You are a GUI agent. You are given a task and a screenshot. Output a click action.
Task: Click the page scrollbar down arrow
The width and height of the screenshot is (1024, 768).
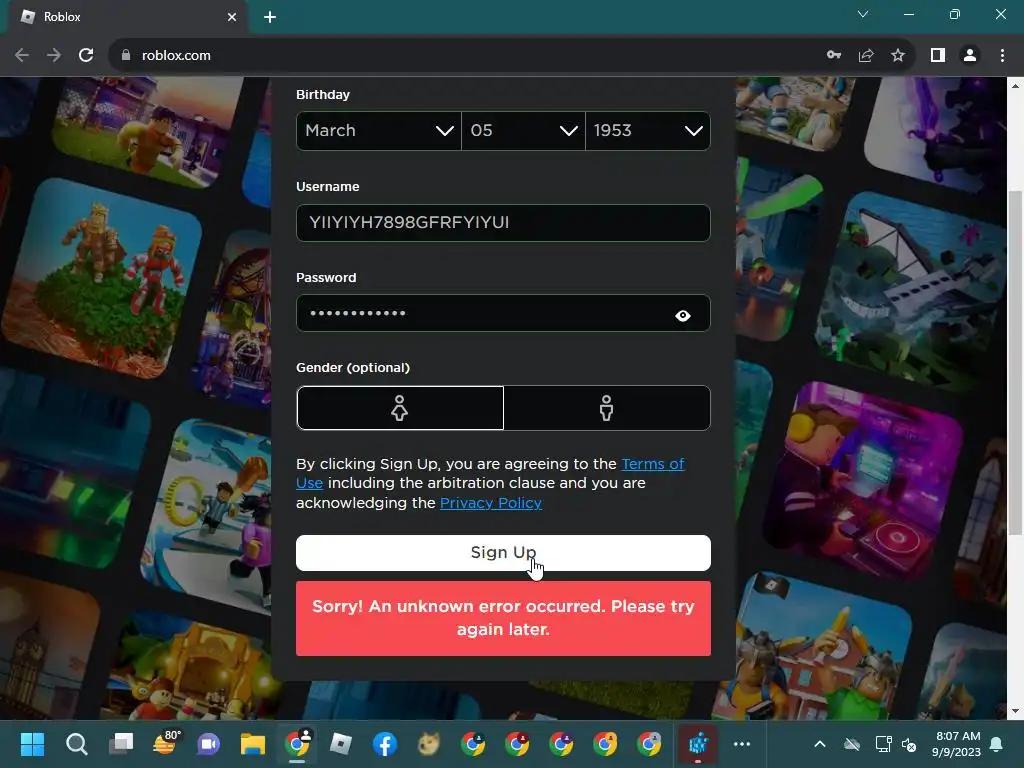coord(1016,711)
